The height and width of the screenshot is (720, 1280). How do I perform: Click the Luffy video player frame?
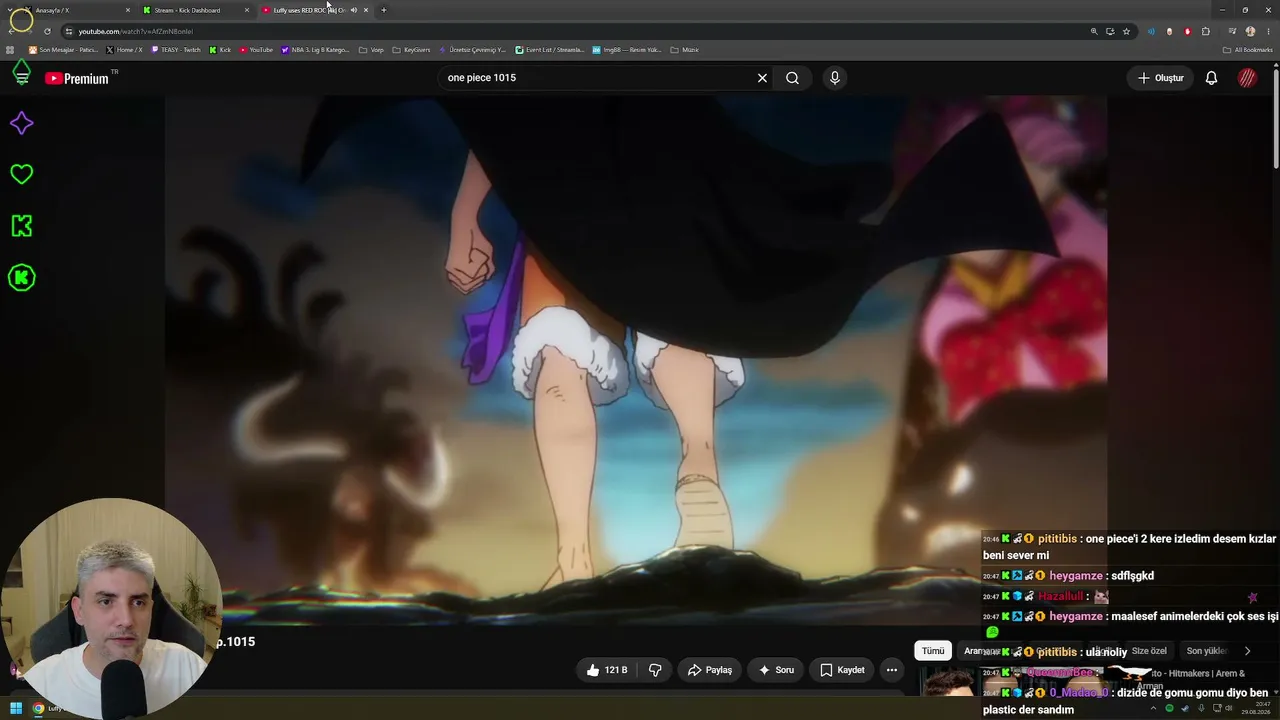(636, 361)
